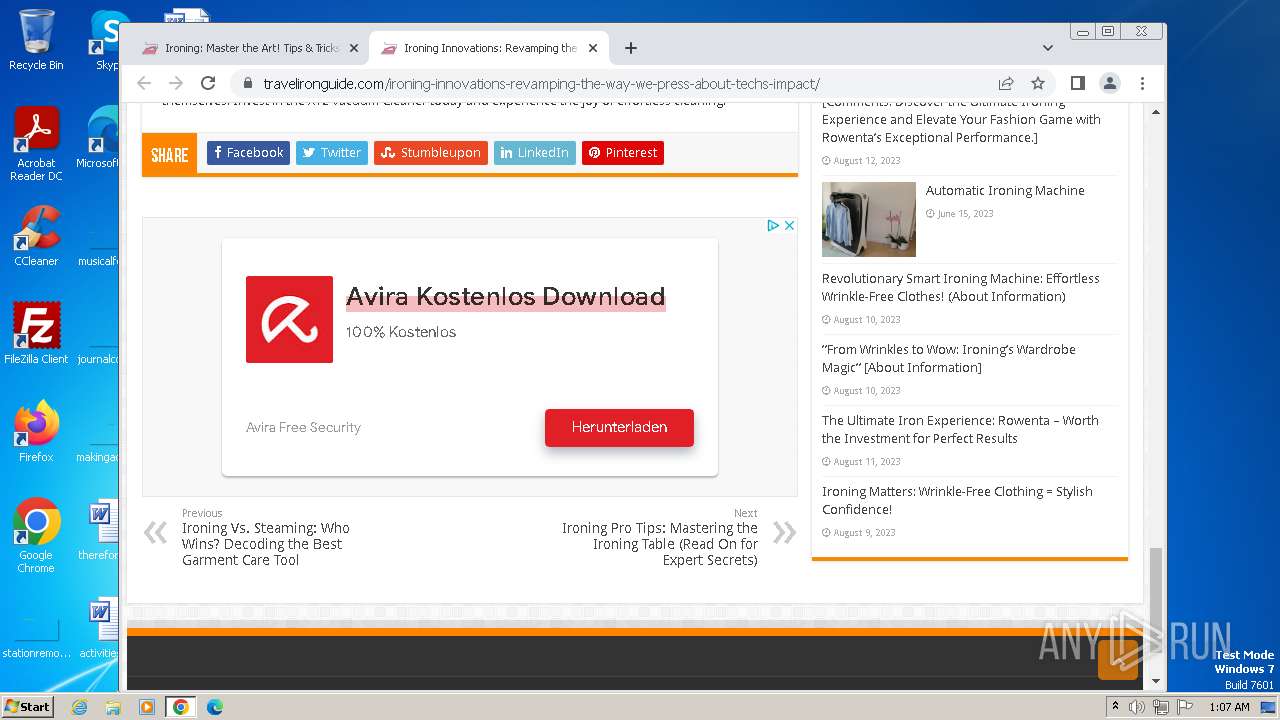Open FileZilla Client desktop icon

pyautogui.click(x=36, y=333)
